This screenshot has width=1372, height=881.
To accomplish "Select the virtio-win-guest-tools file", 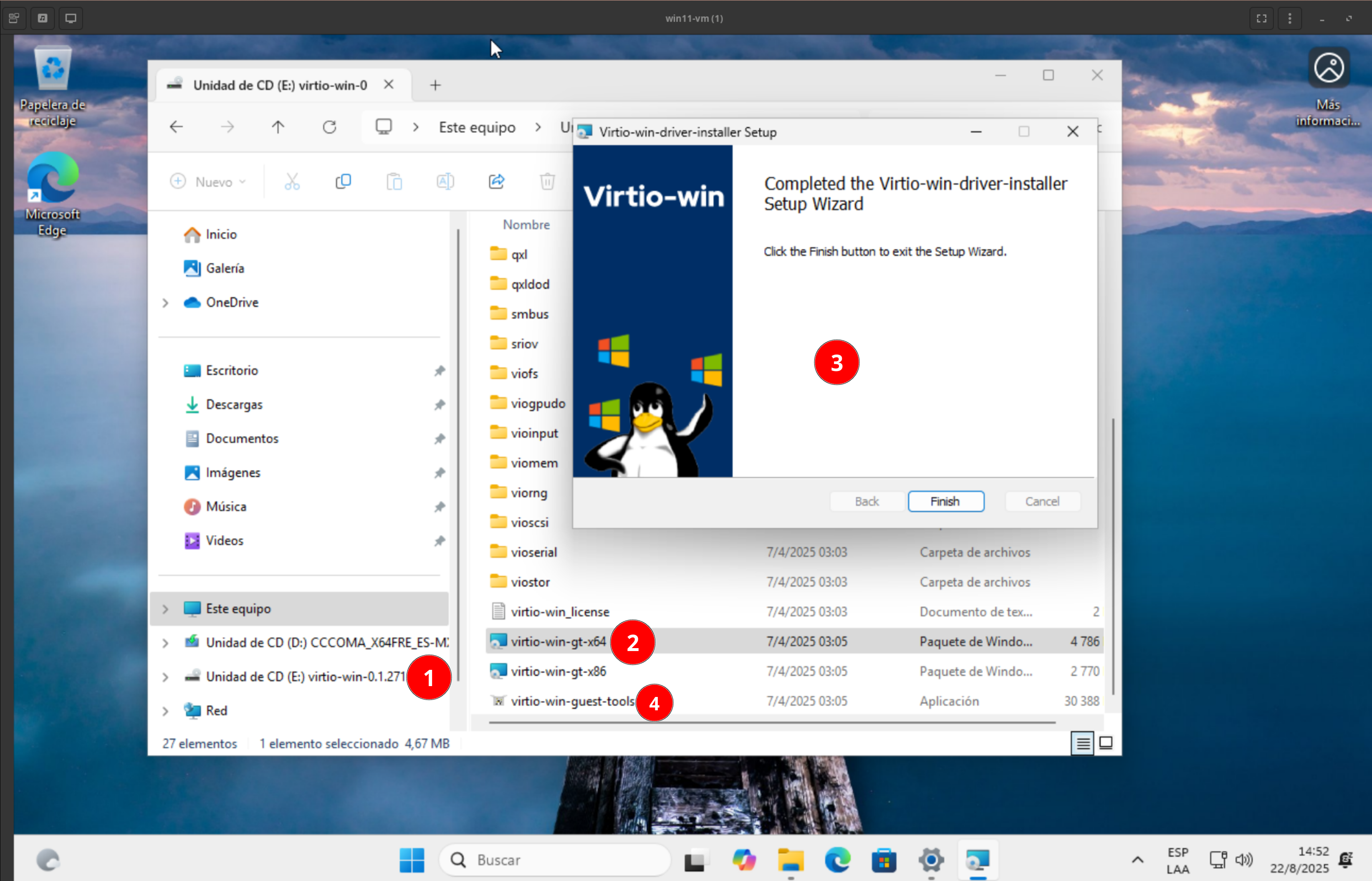I will pyautogui.click(x=572, y=701).
